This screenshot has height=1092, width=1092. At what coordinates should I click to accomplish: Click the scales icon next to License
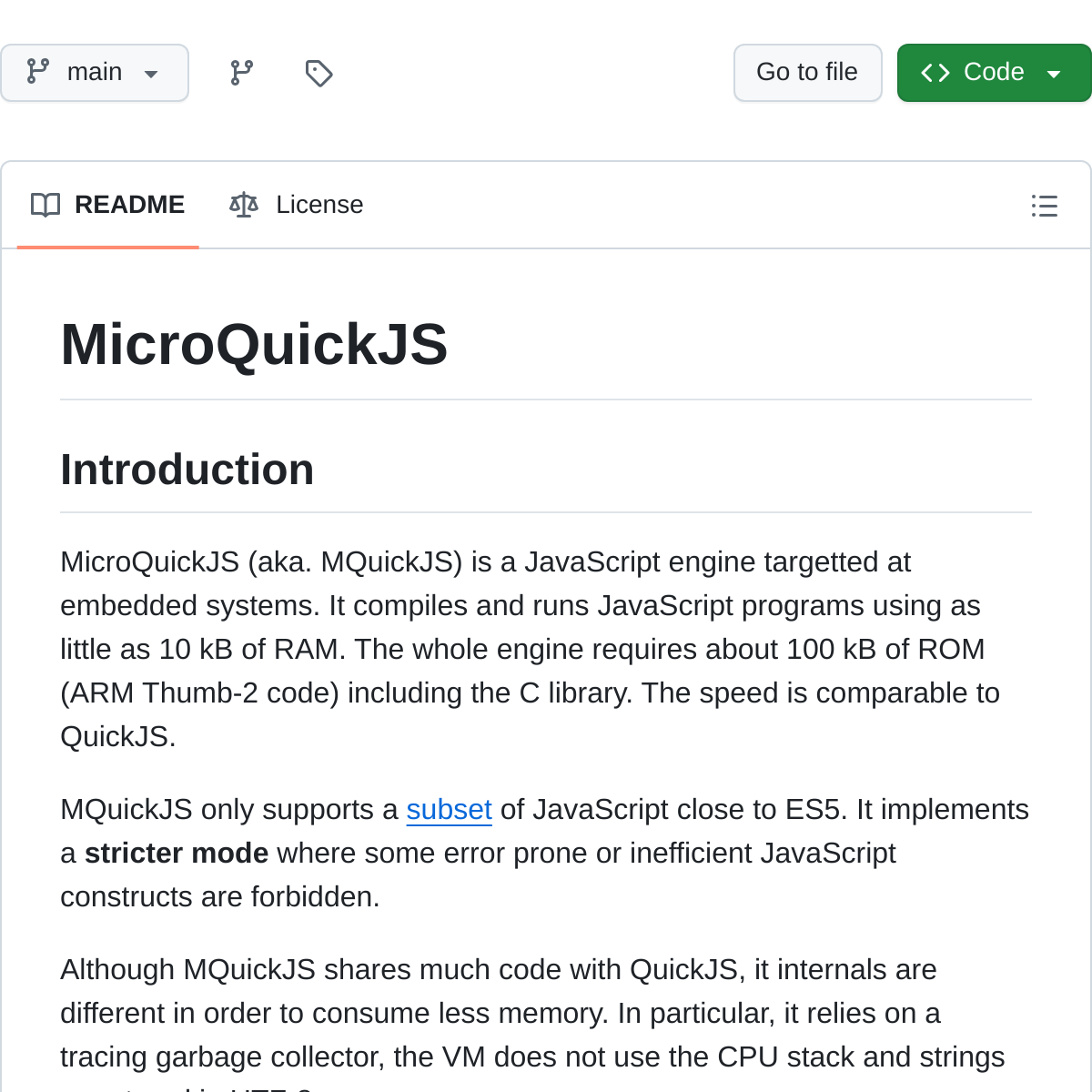click(x=243, y=205)
